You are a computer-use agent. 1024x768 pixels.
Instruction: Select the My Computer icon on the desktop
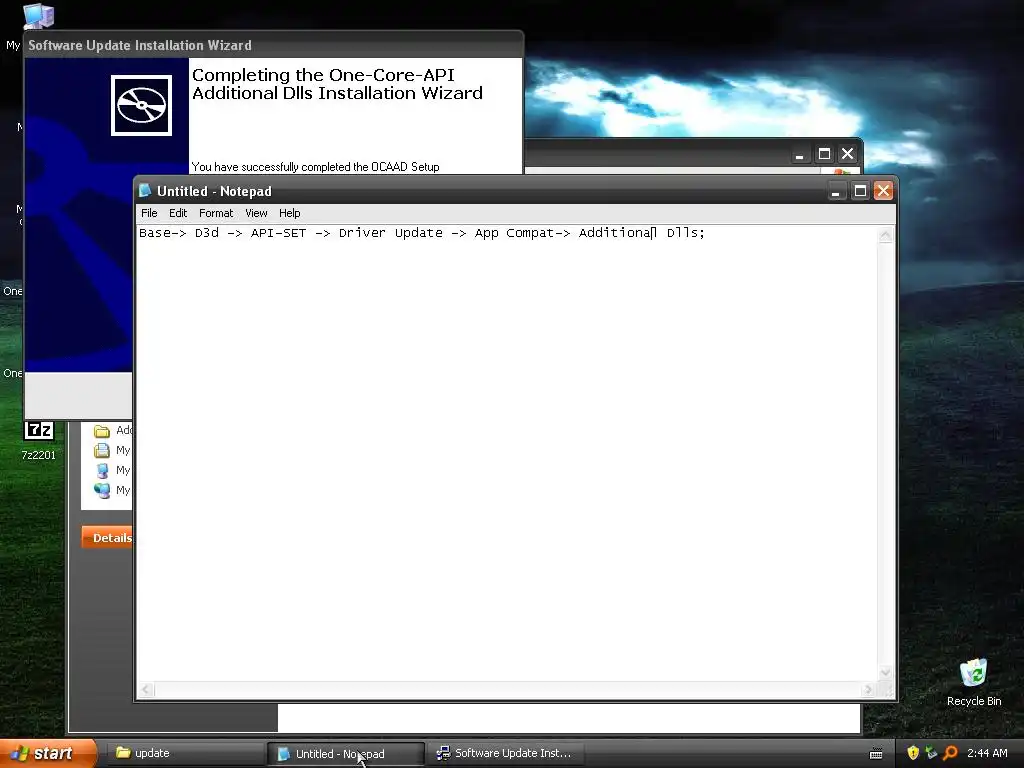pyautogui.click(x=37, y=16)
